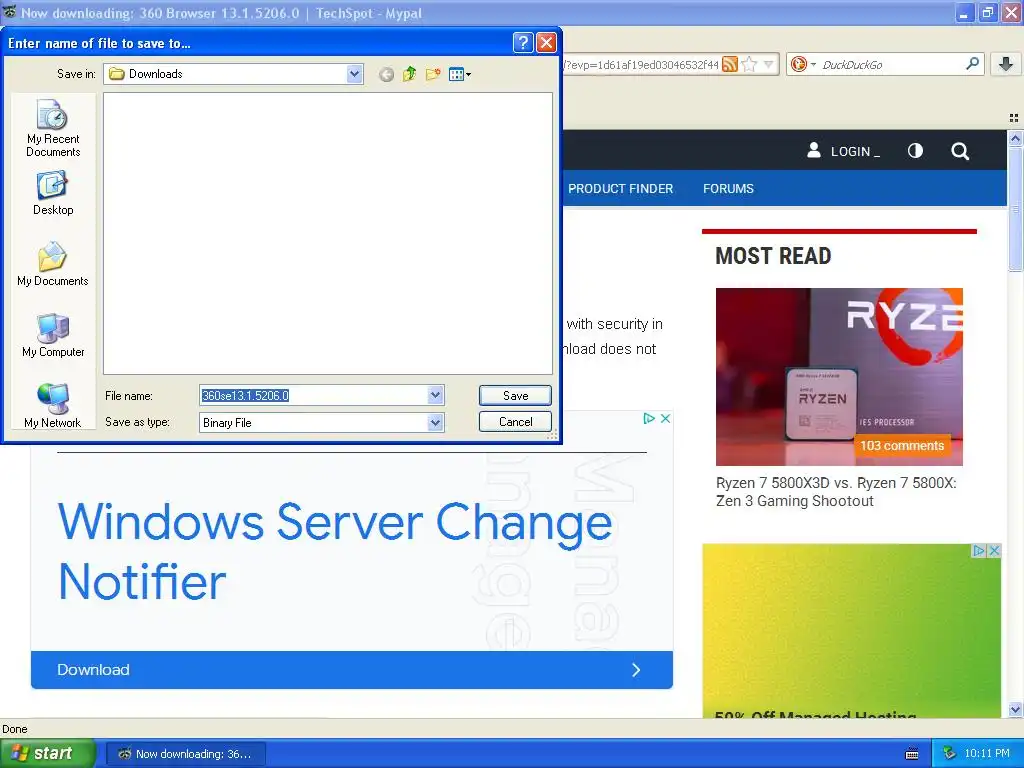
Task: Open My Documents place in dialog
Action: (x=53, y=264)
